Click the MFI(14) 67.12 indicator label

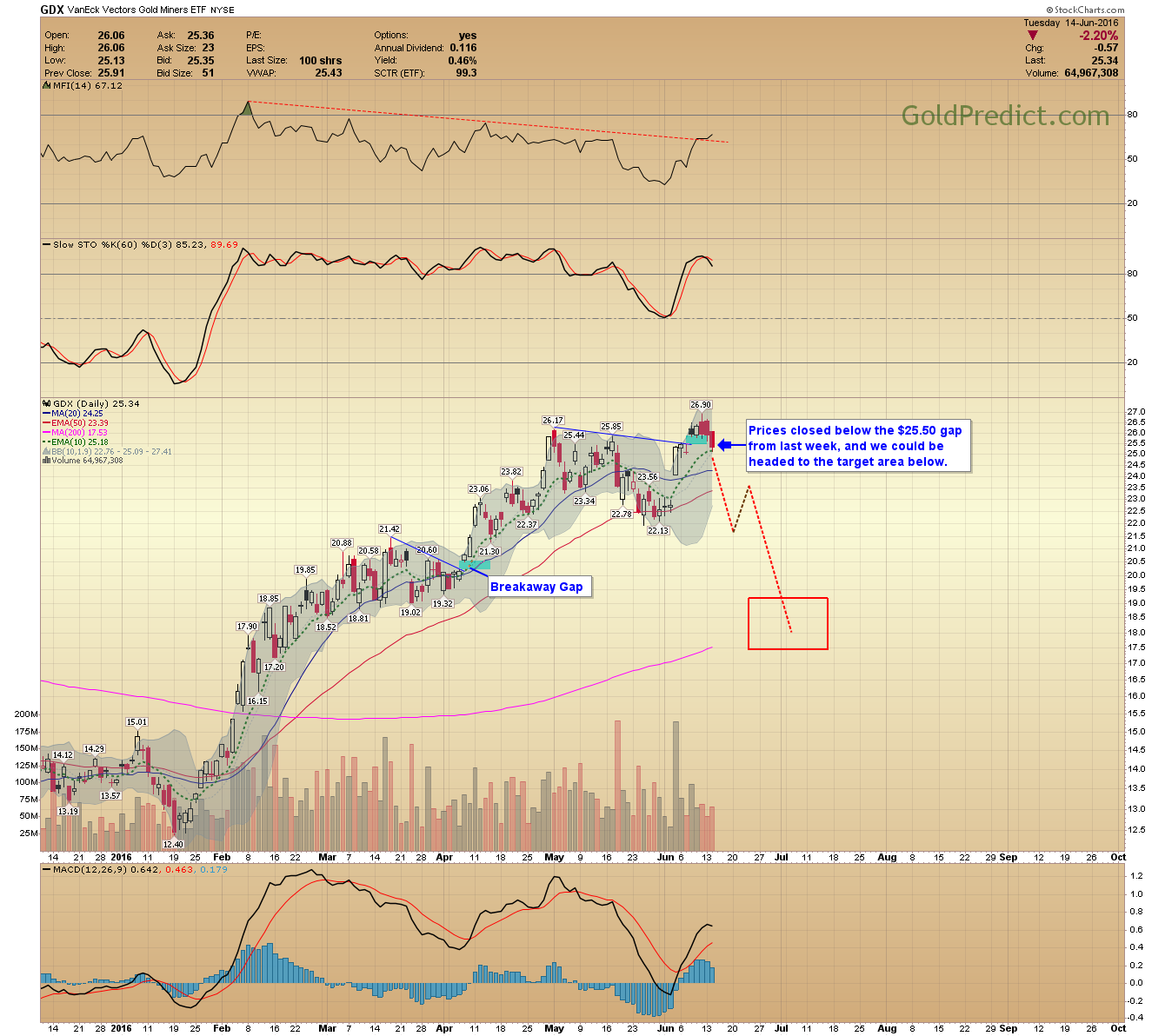click(x=83, y=86)
